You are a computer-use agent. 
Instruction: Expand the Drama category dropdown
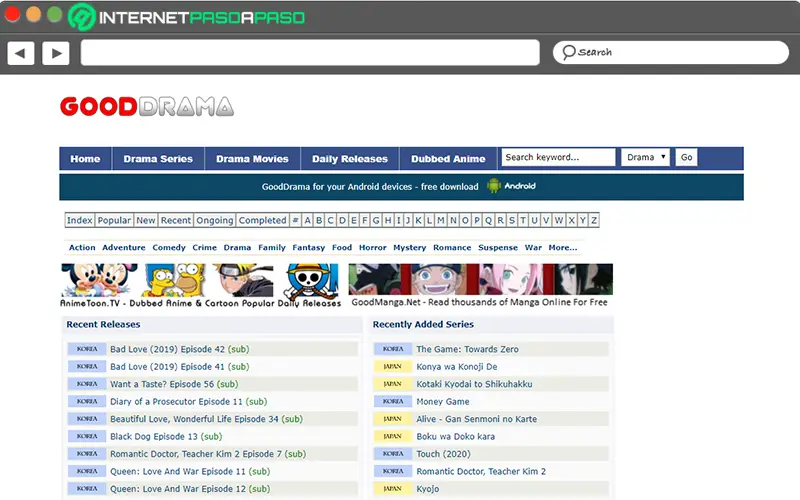[645, 157]
